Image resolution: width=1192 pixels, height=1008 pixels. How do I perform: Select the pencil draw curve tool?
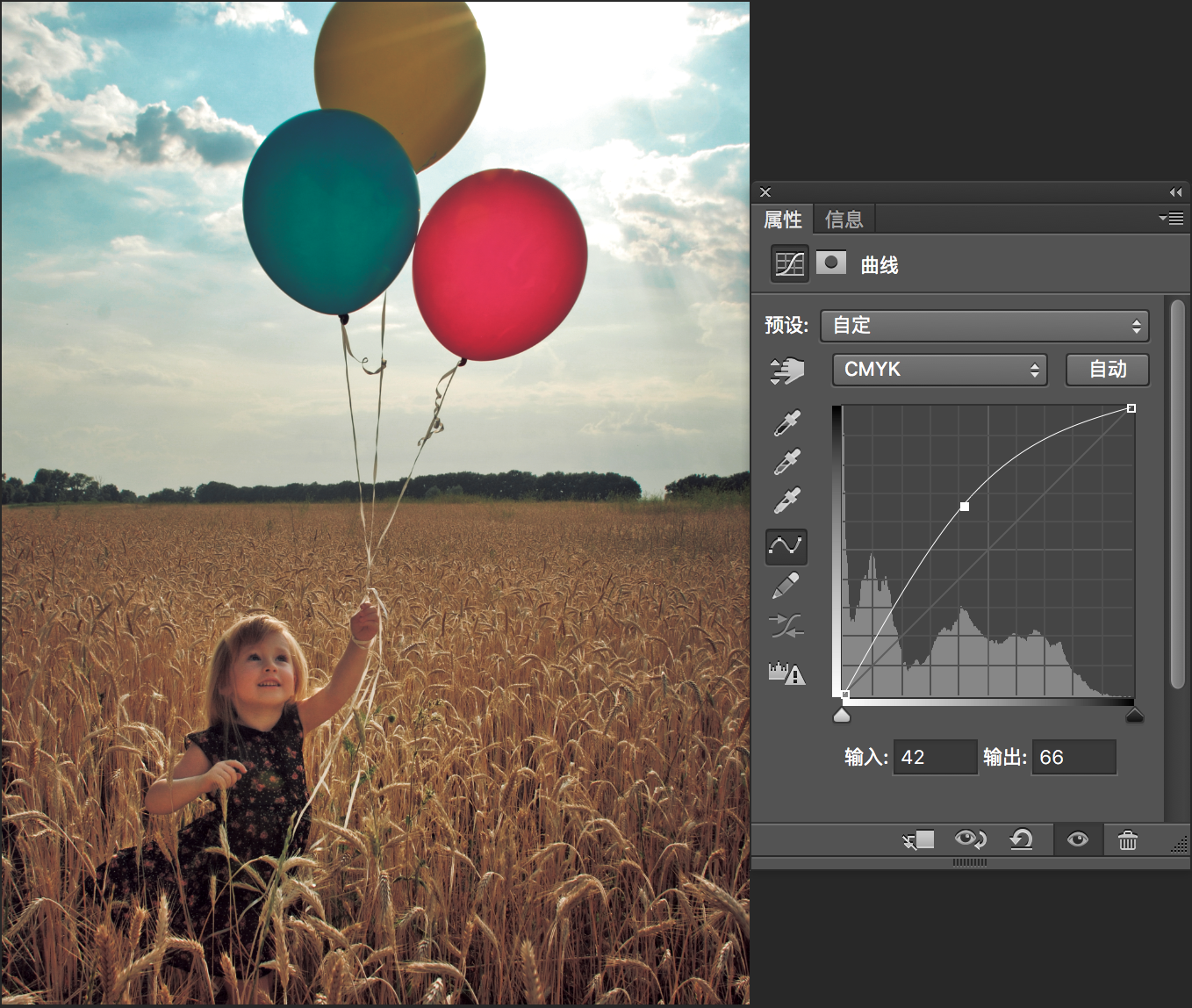(786, 586)
